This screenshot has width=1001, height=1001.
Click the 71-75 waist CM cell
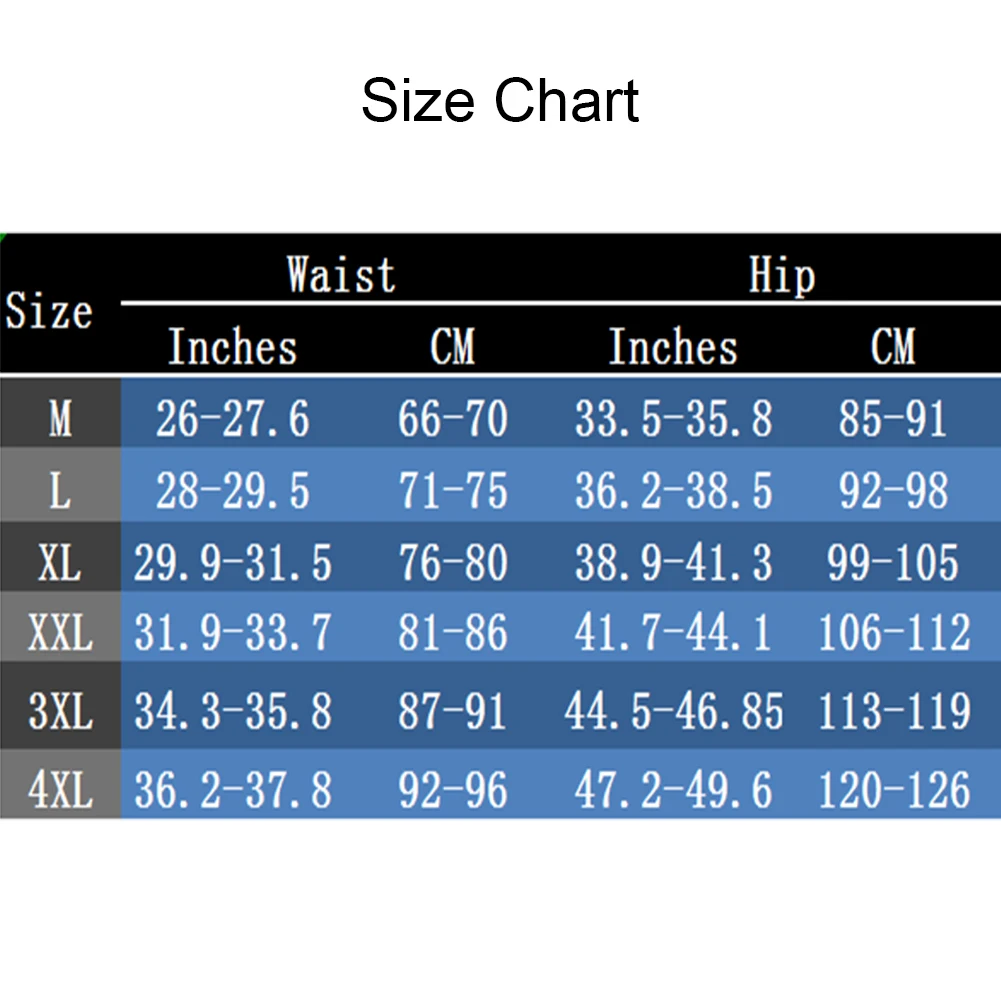point(453,490)
